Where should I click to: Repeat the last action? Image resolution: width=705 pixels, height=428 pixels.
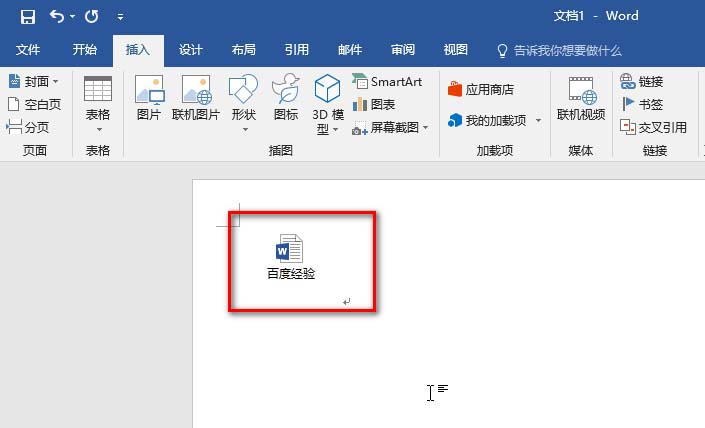(x=92, y=17)
